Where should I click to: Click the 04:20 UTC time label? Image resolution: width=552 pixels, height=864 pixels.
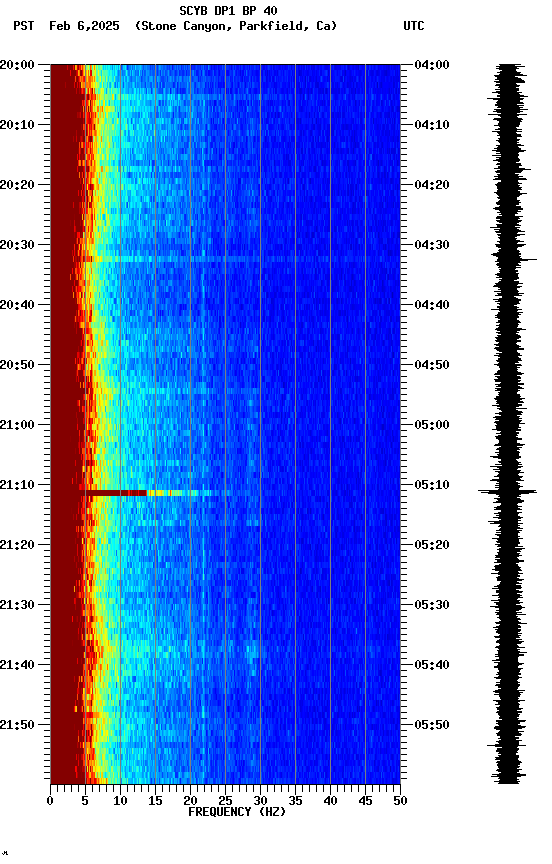[432, 185]
